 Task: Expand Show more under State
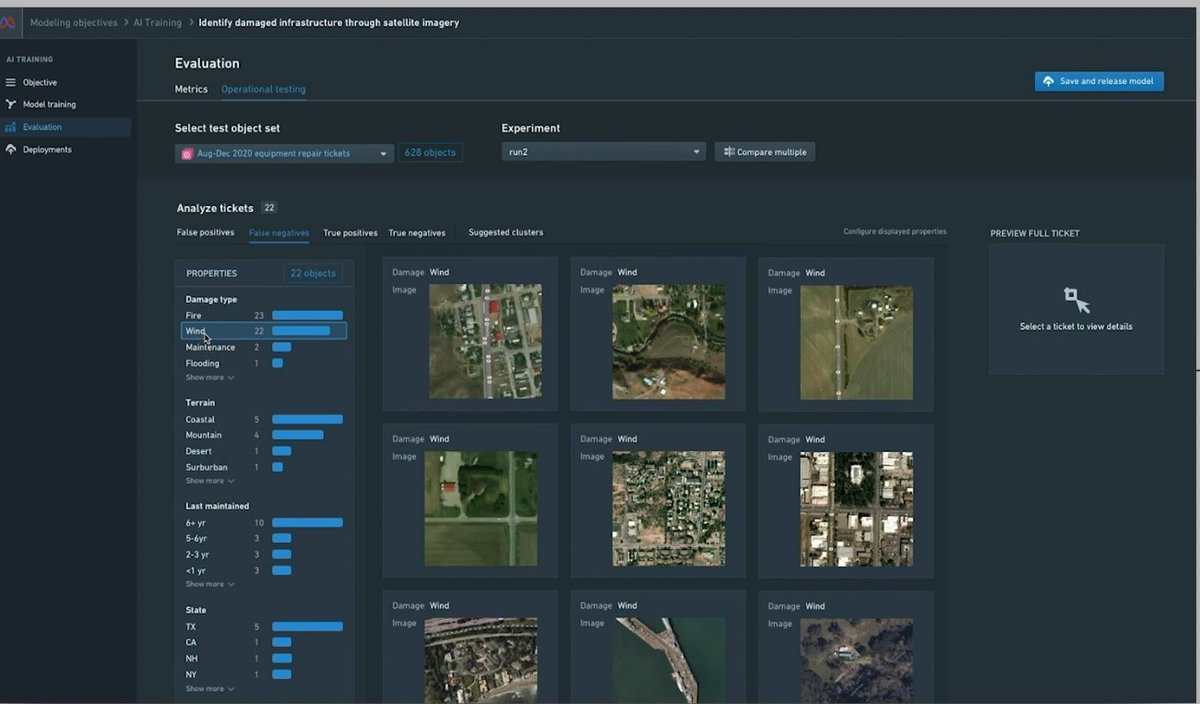point(210,689)
